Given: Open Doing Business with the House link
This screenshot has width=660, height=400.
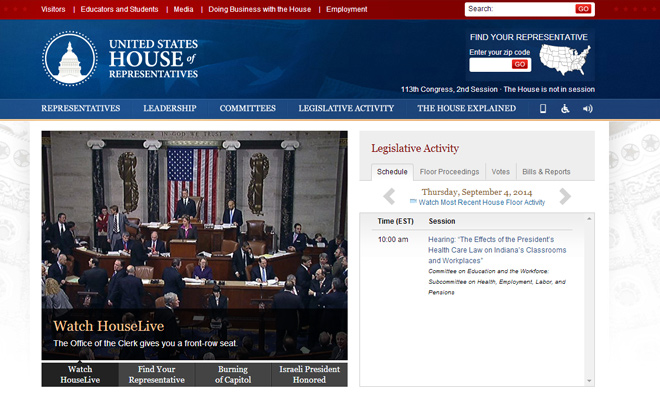Looking at the screenshot, I should point(260,9).
